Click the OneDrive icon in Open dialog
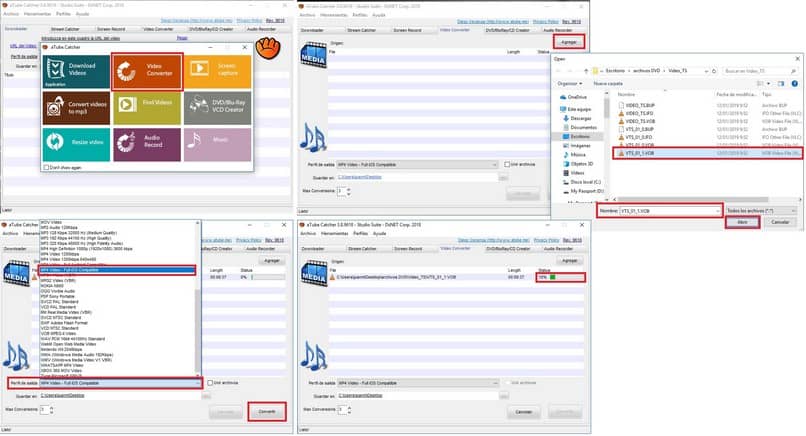806x436 pixels. 563,97
